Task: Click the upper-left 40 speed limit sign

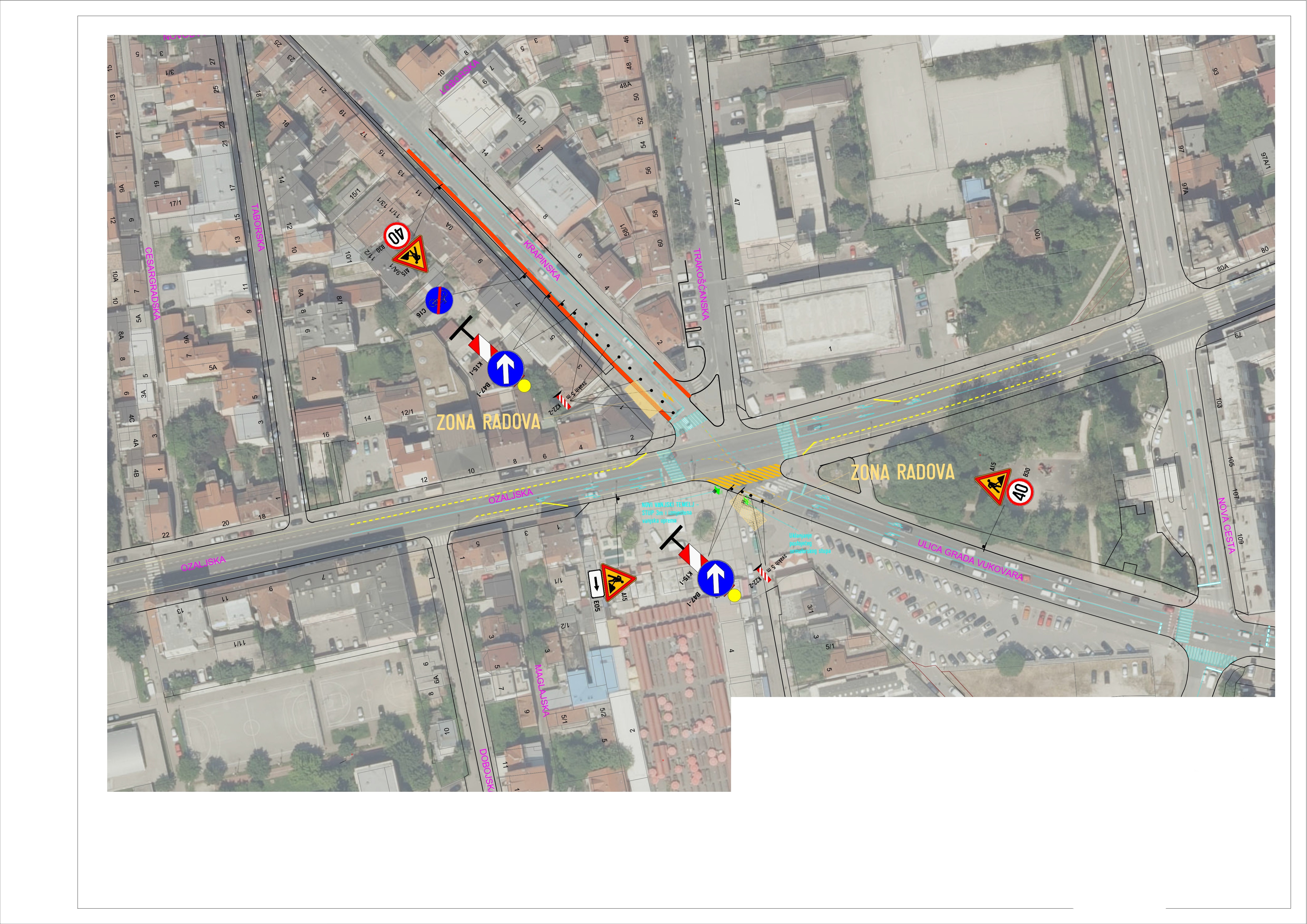Action: [397, 235]
